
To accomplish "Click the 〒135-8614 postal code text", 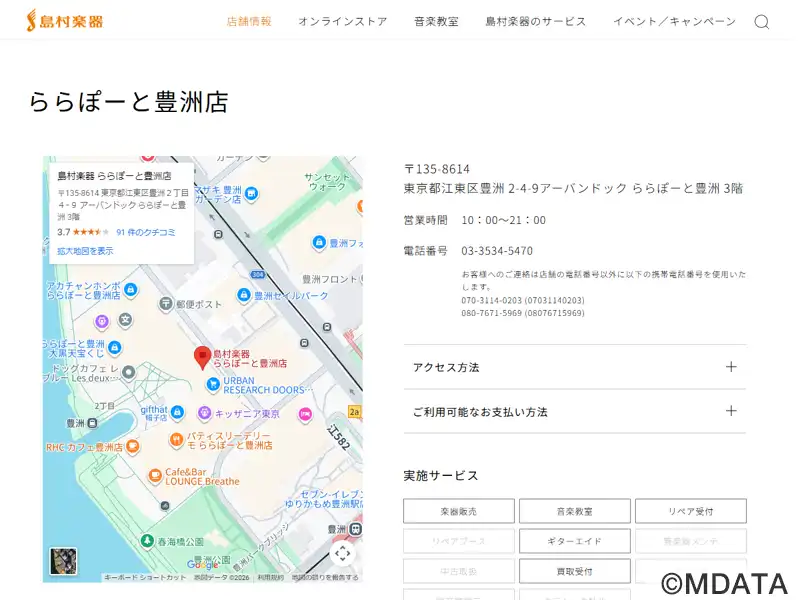I will [437, 169].
